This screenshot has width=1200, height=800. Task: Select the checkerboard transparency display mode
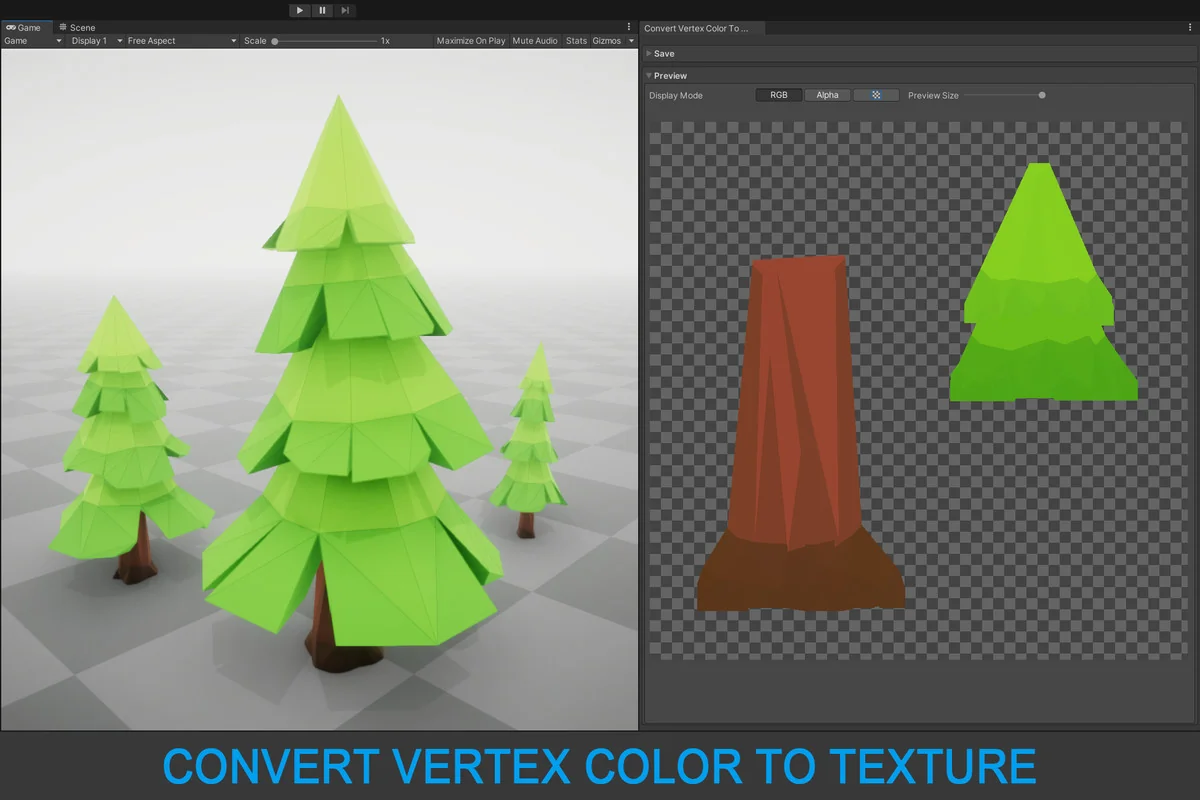pyautogui.click(x=875, y=94)
